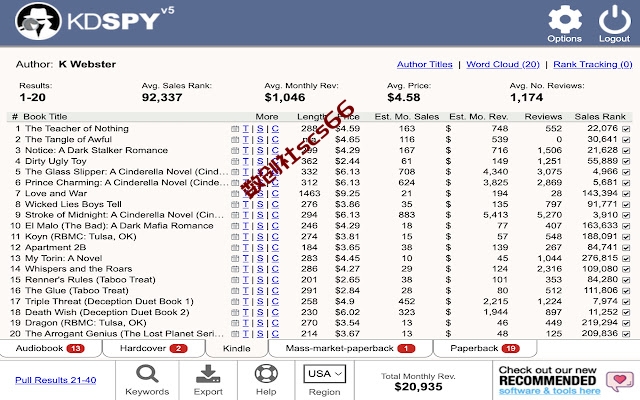Click calendar icon for Apartment 2B
640x400 pixels.
235,248
